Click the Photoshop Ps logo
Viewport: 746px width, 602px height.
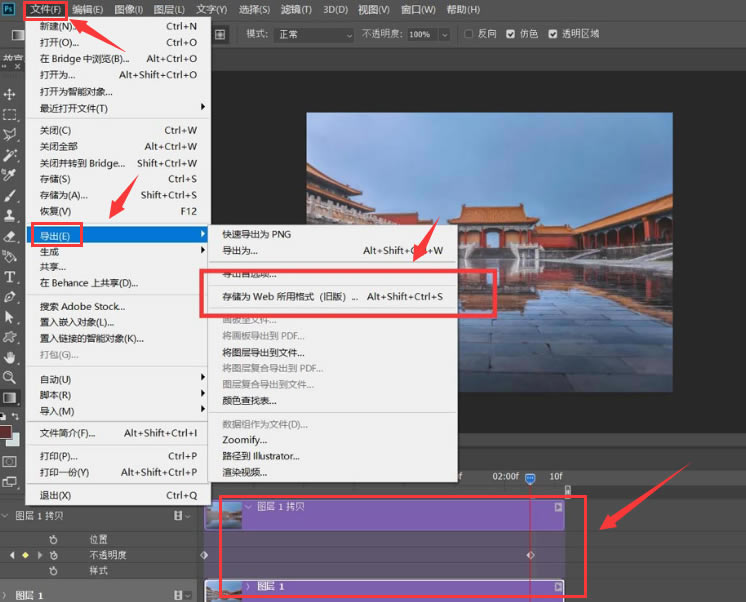tap(9, 9)
